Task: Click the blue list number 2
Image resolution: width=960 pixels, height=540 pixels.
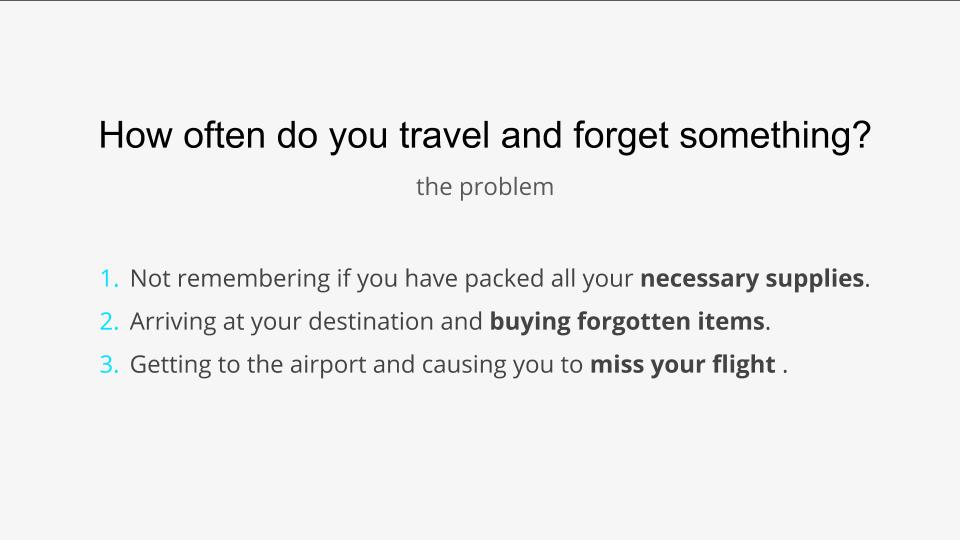Action: pyautogui.click(x=109, y=321)
